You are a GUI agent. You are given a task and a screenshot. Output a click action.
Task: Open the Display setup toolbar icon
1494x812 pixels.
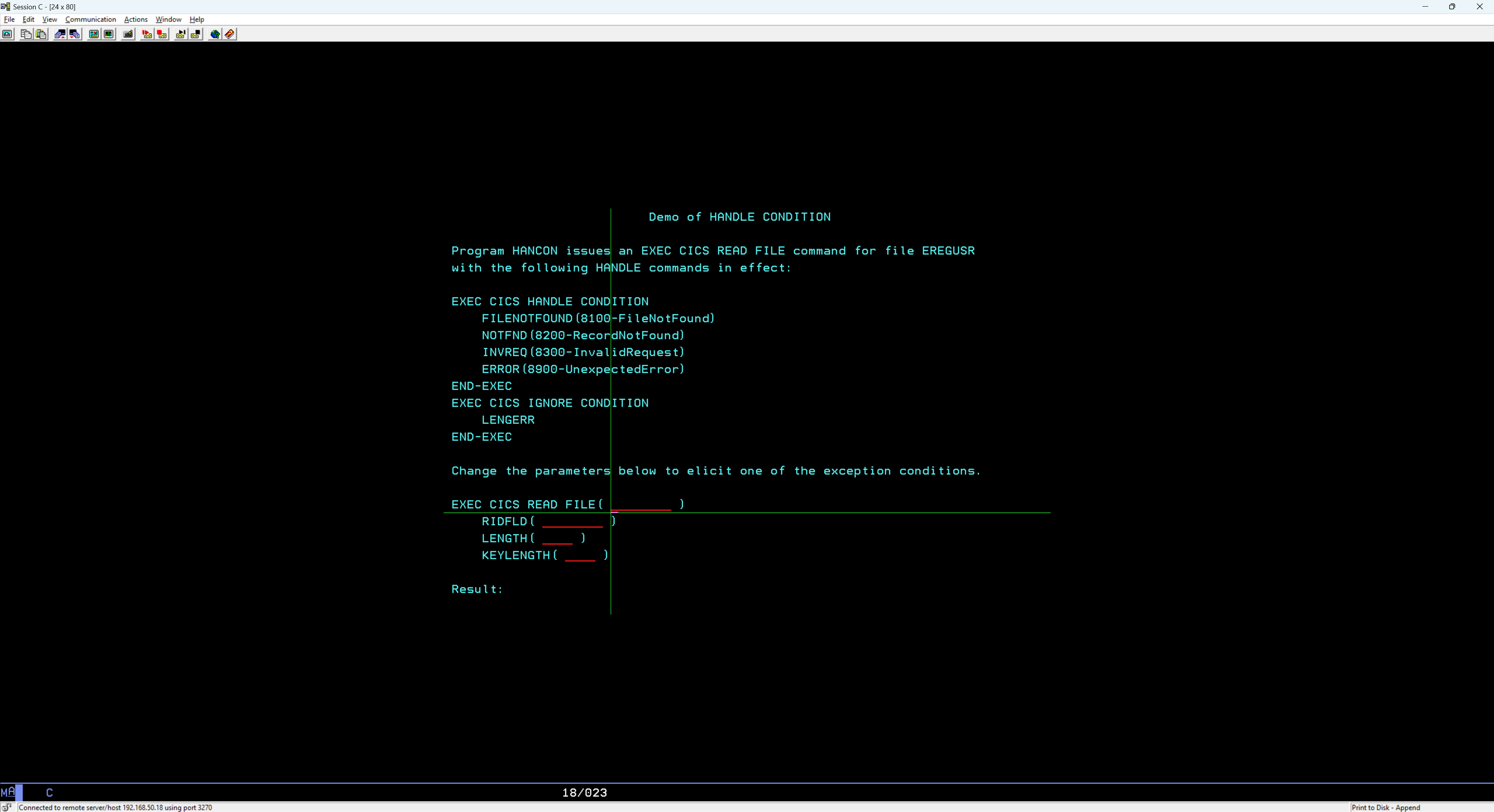click(93, 34)
